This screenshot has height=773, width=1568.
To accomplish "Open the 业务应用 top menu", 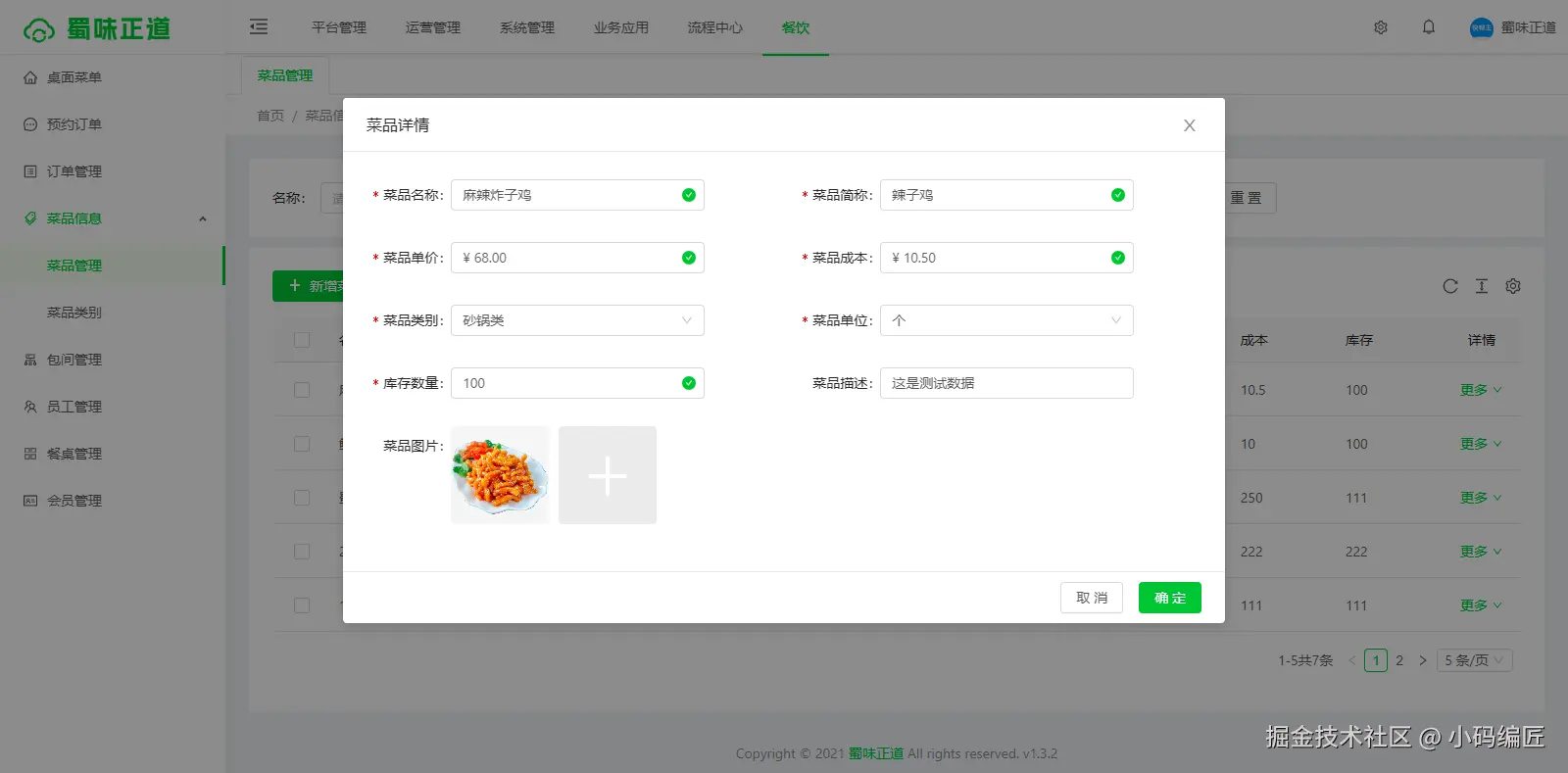I will 621,27.
